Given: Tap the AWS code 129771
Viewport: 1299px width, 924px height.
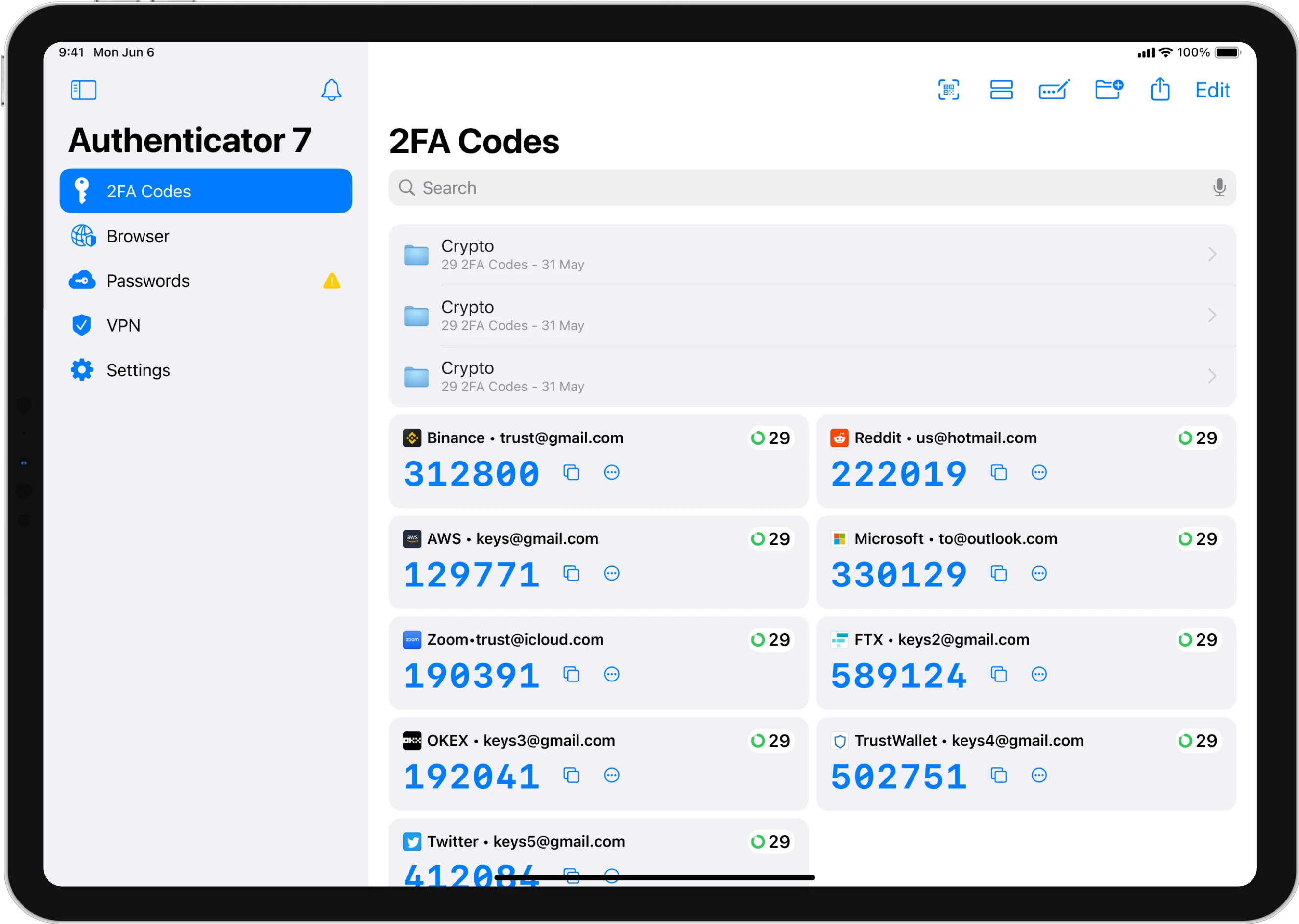Looking at the screenshot, I should click(471, 575).
